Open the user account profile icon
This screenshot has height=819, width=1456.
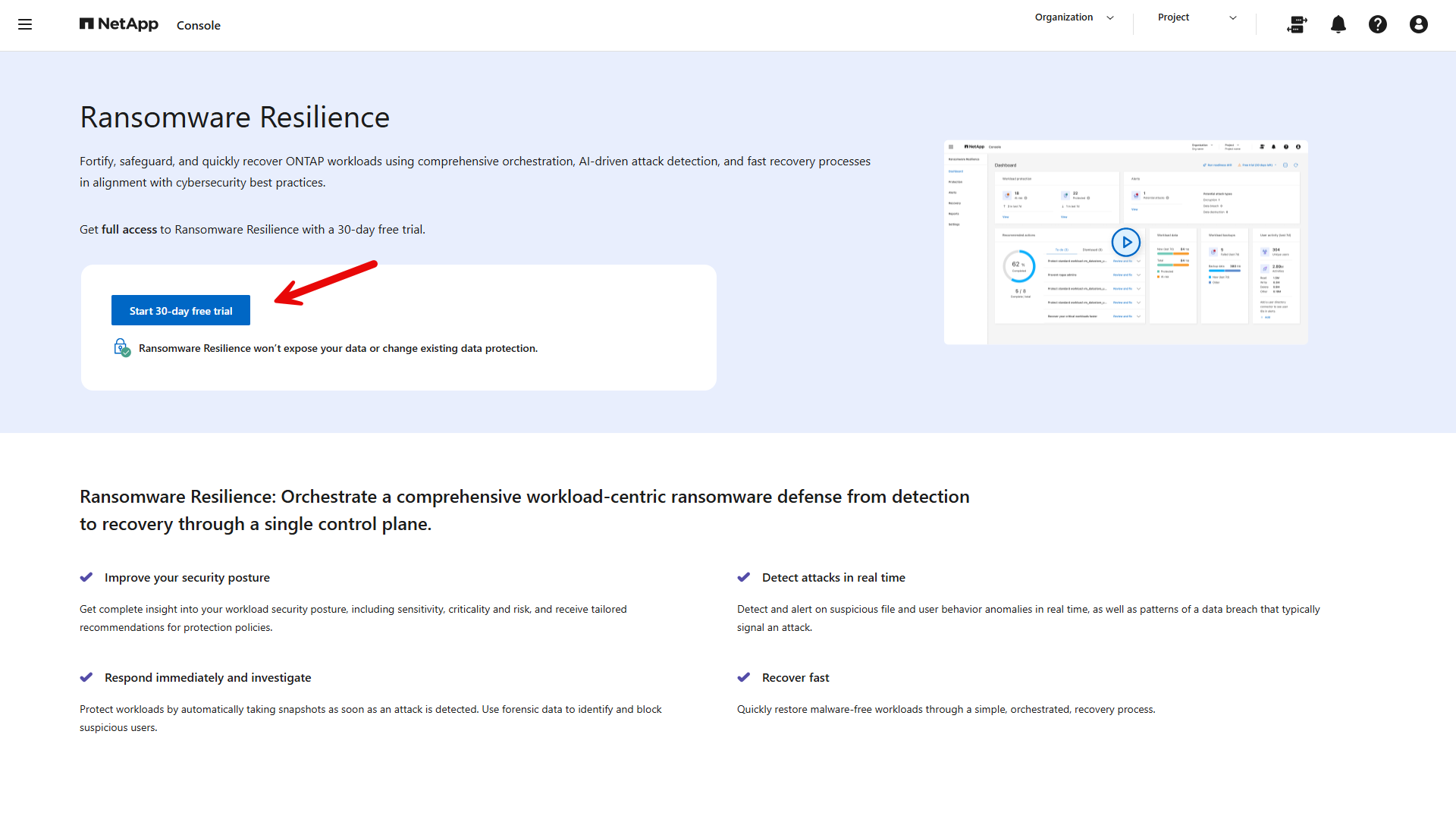click(1419, 24)
